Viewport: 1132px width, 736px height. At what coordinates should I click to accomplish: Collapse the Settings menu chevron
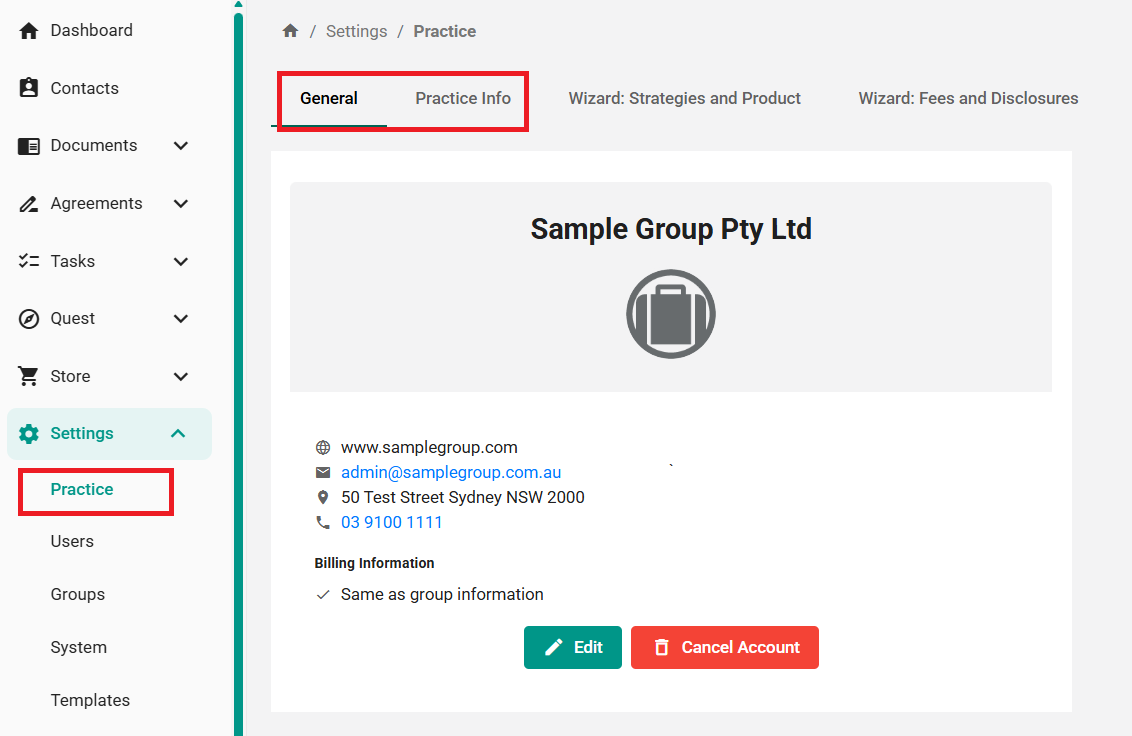[178, 434]
